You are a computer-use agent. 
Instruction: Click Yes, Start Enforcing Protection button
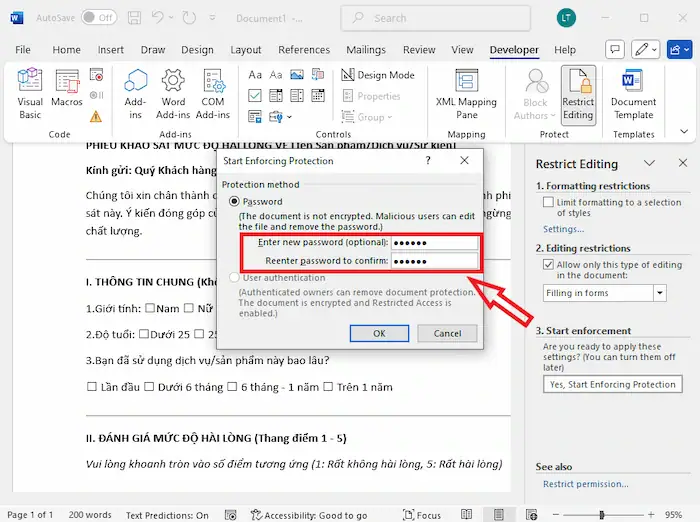tap(613, 384)
